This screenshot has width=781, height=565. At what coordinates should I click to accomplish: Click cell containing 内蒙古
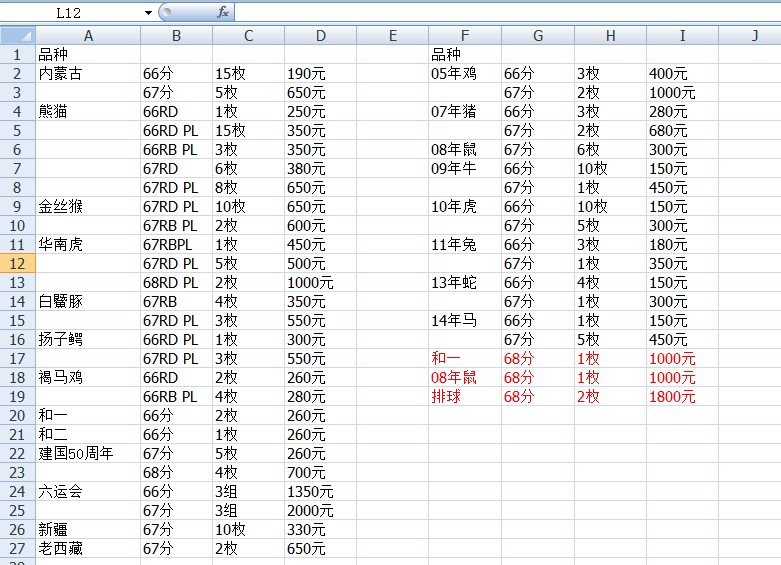60,73
